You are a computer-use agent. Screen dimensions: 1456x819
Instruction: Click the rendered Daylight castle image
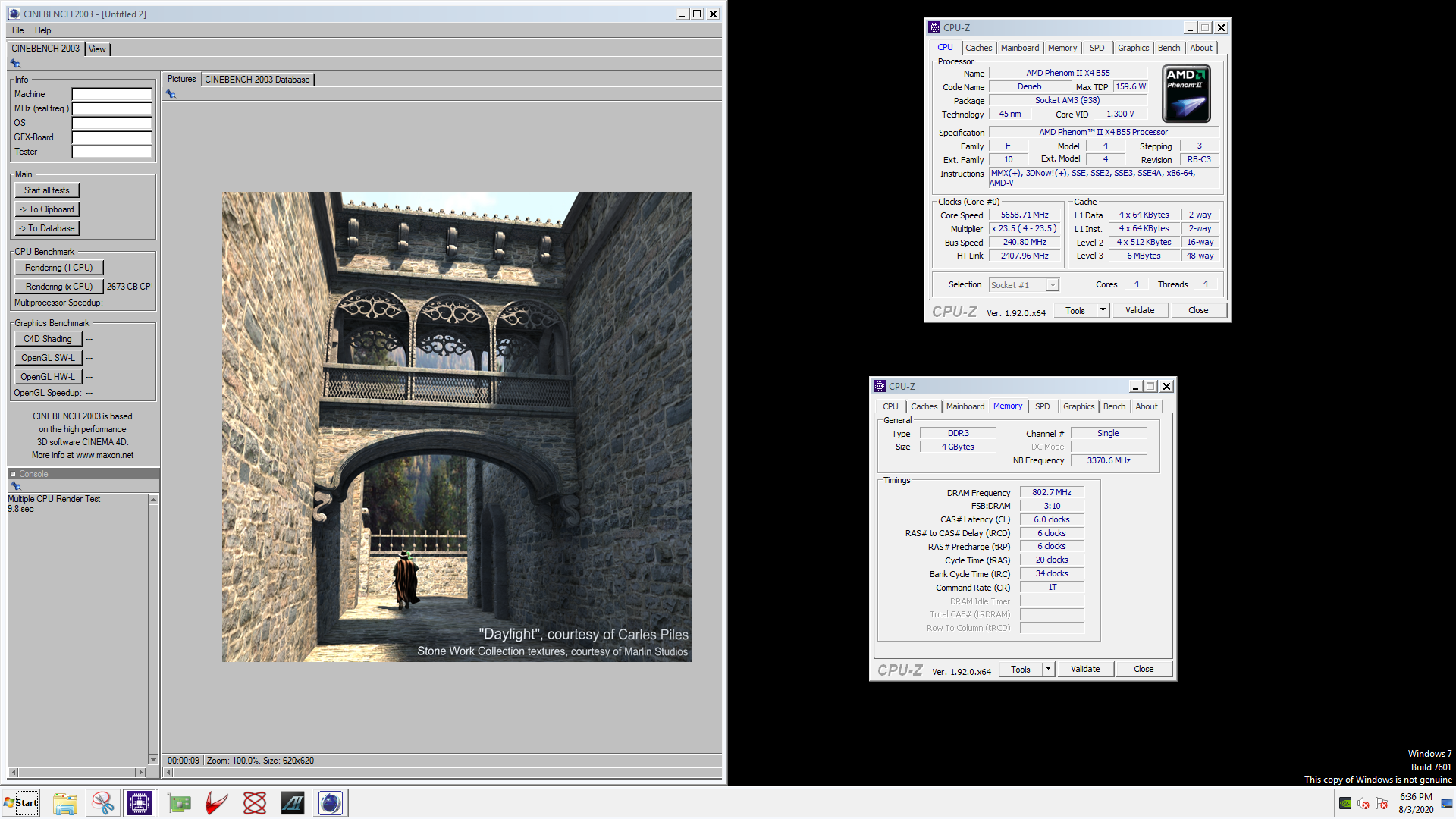pos(457,427)
